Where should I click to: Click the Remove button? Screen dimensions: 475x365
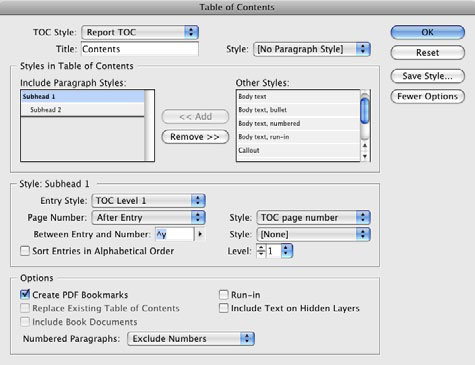[x=195, y=137]
